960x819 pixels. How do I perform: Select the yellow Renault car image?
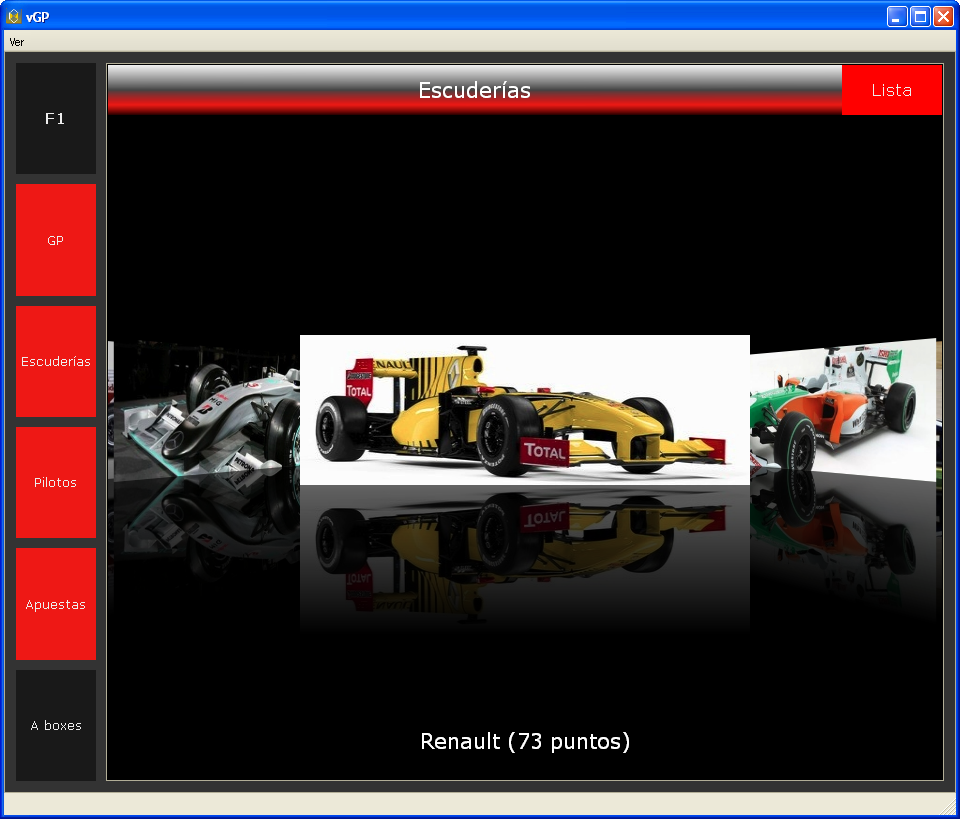point(525,410)
